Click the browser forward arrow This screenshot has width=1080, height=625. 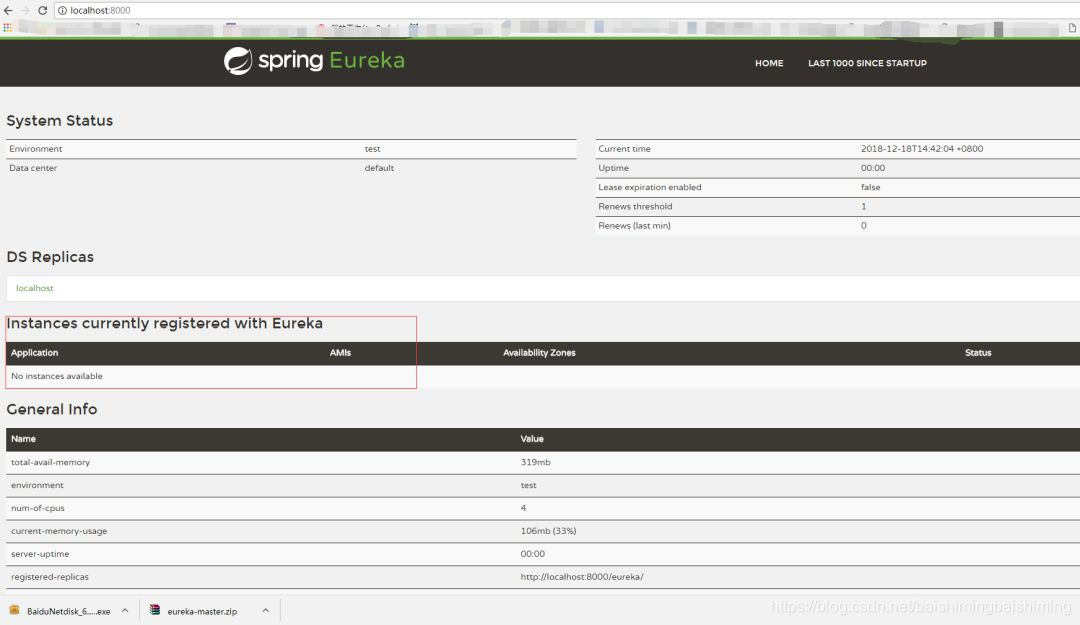[x=25, y=10]
